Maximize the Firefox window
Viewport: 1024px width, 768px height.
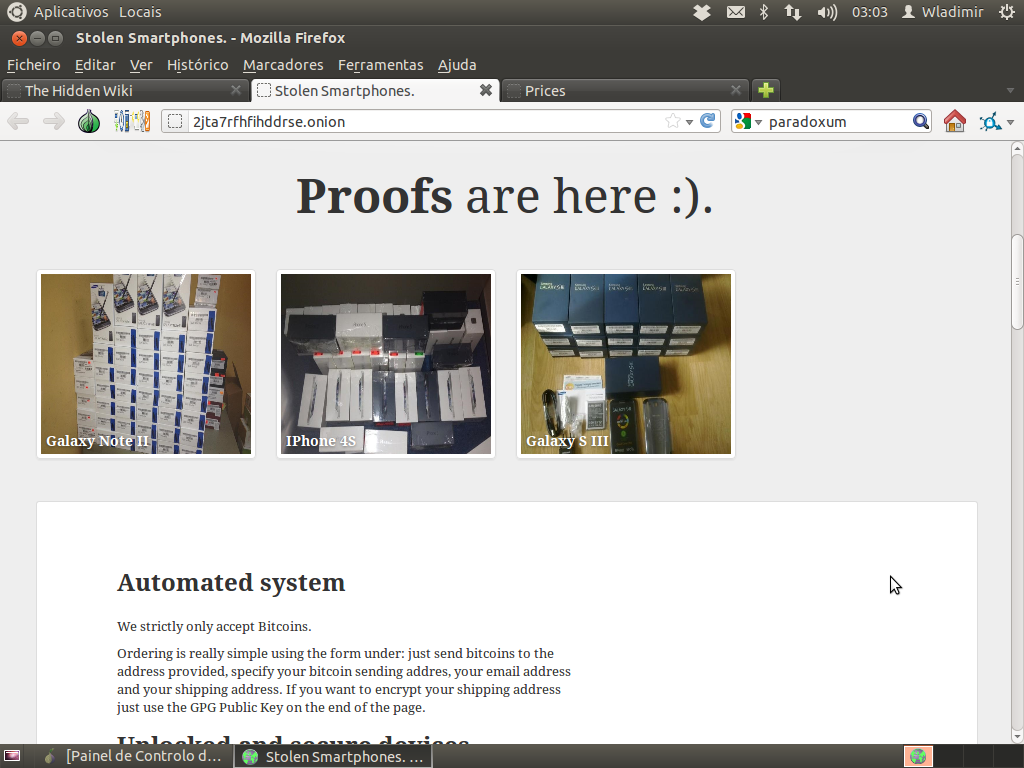(56, 38)
